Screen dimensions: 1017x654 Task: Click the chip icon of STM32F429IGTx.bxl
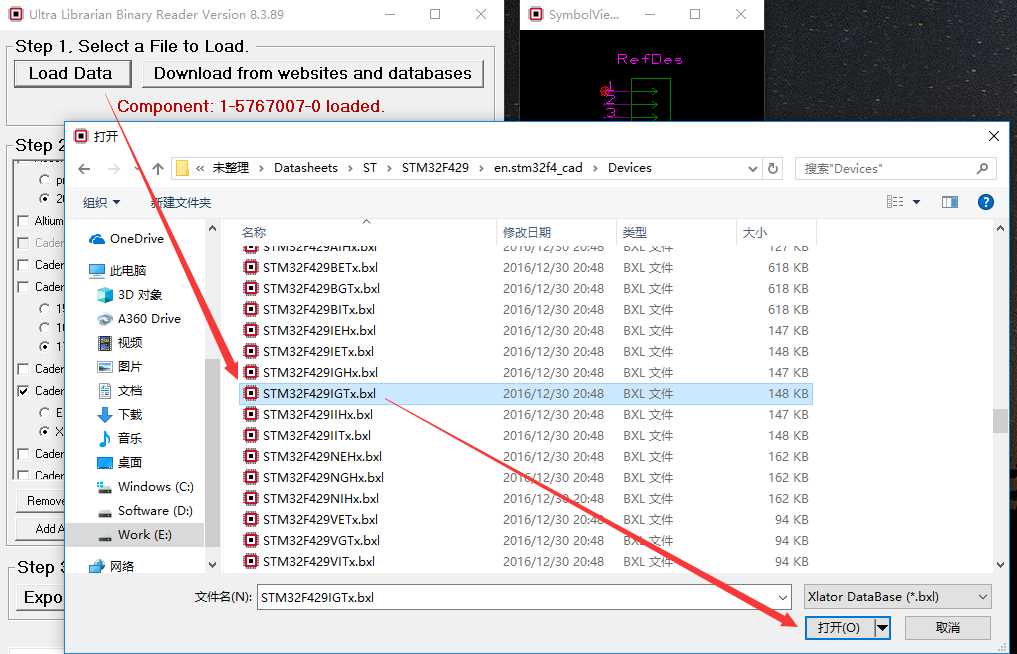(x=250, y=393)
